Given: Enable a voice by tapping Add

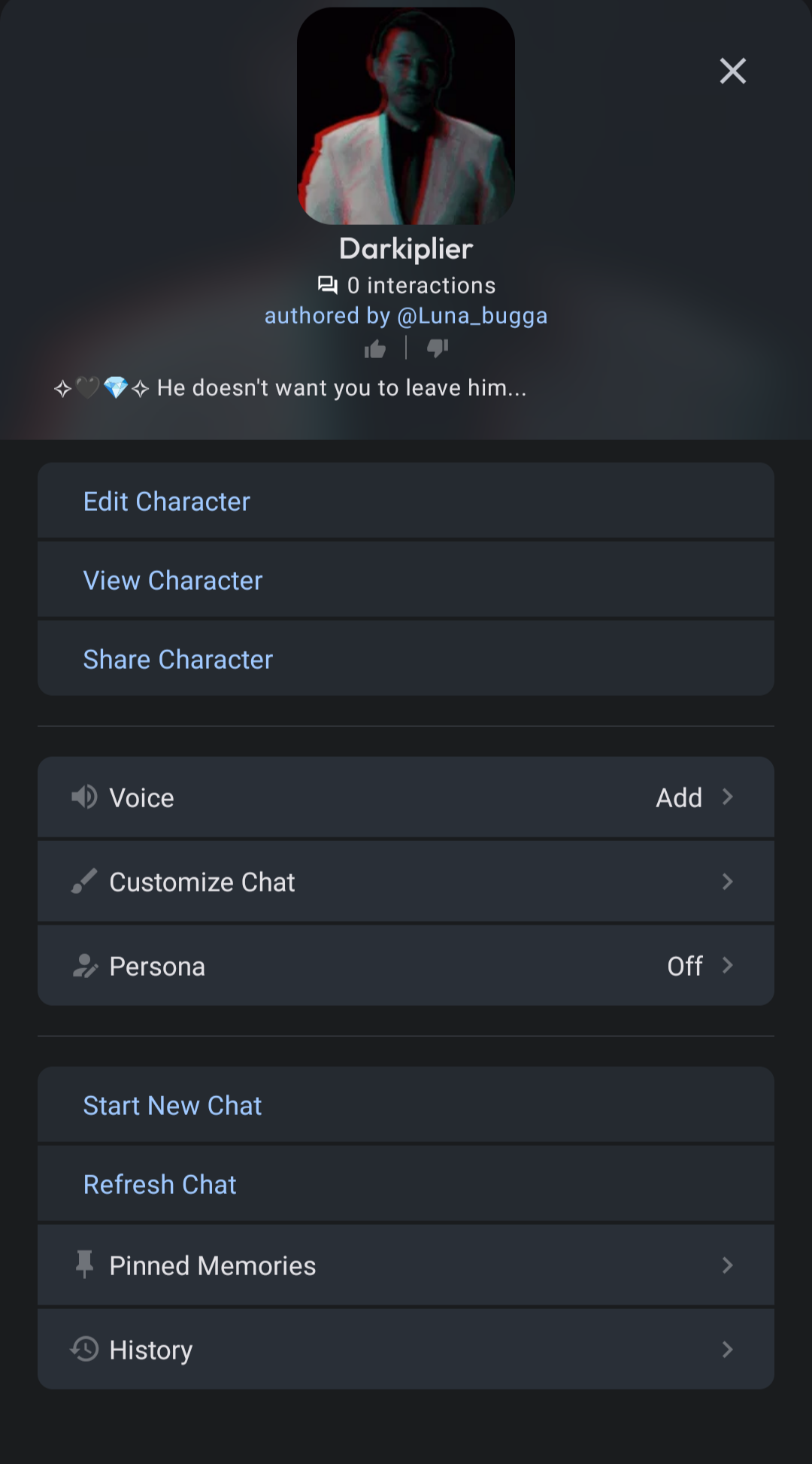Looking at the screenshot, I should coord(677,797).
